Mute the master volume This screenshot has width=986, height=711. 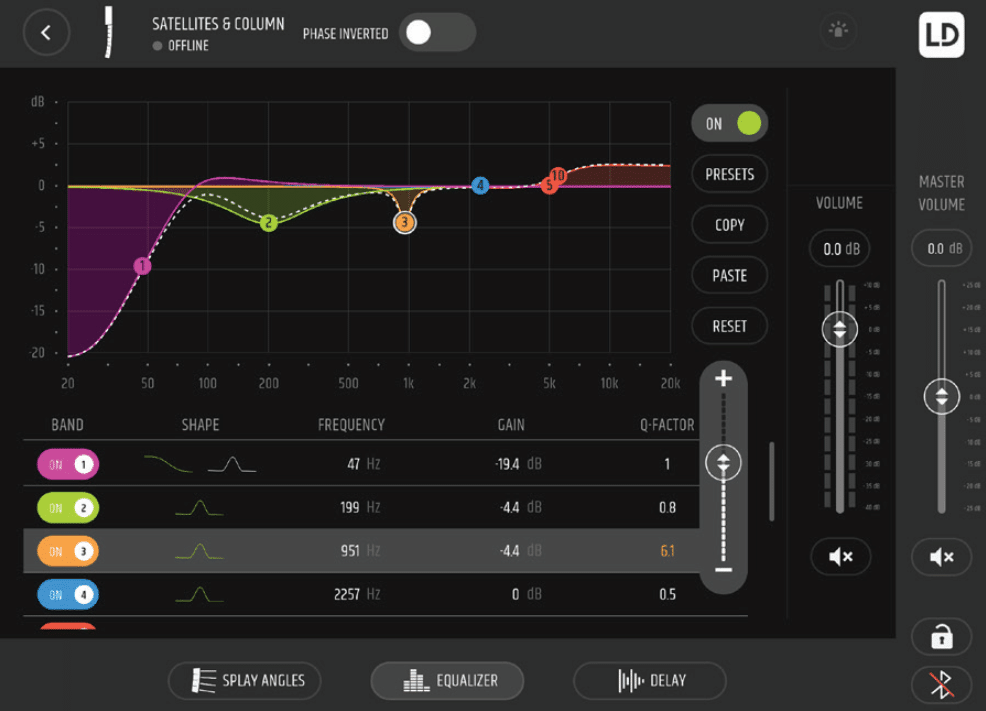(x=941, y=557)
